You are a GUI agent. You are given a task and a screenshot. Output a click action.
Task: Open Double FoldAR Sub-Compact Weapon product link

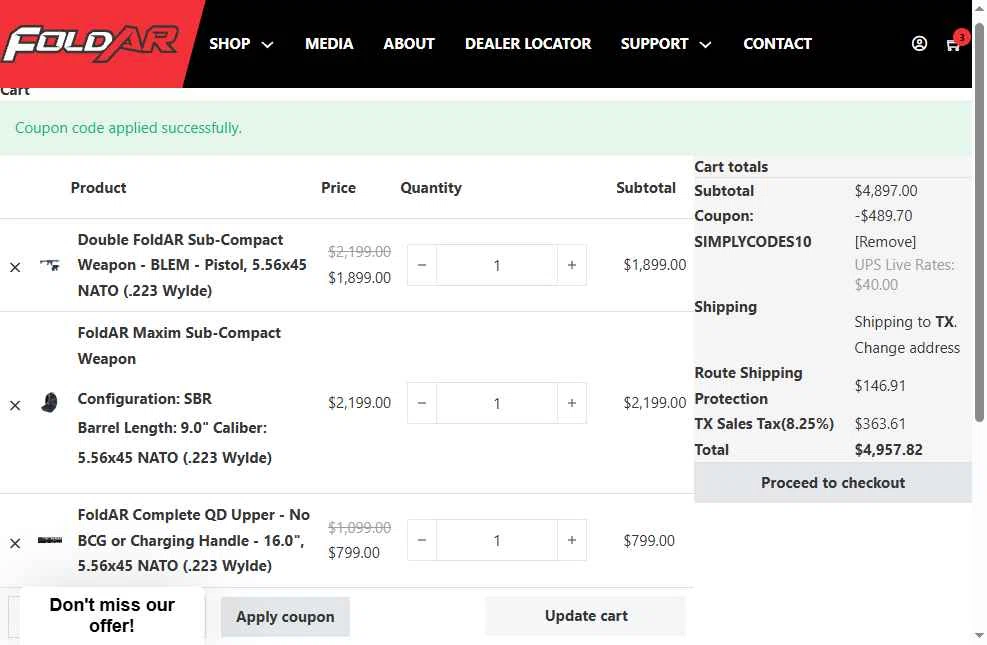(192, 265)
